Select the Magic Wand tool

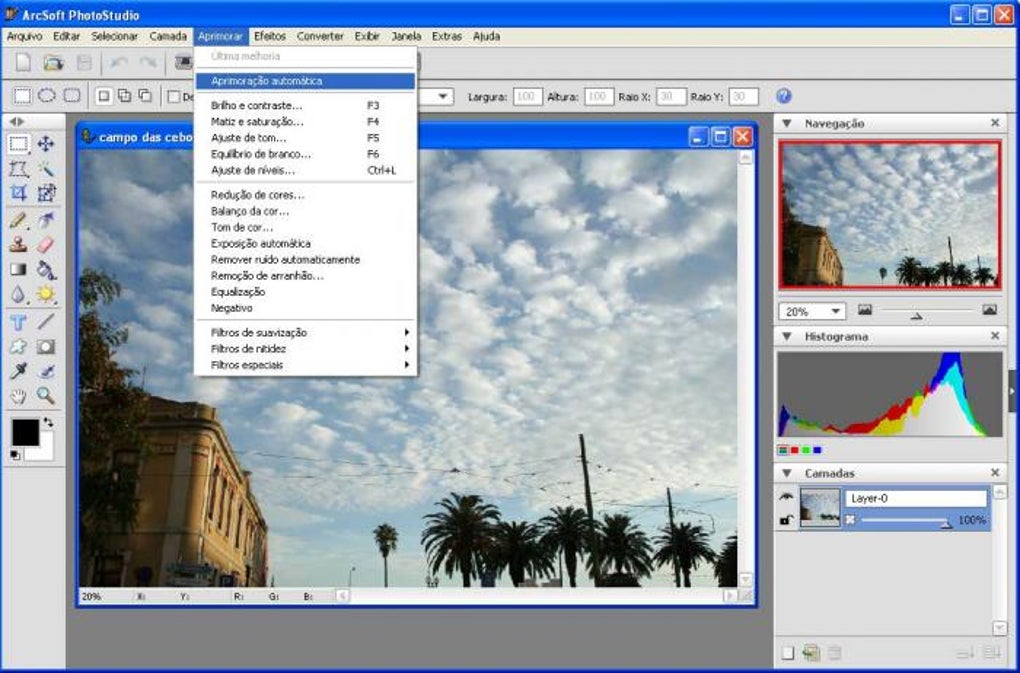coord(46,169)
